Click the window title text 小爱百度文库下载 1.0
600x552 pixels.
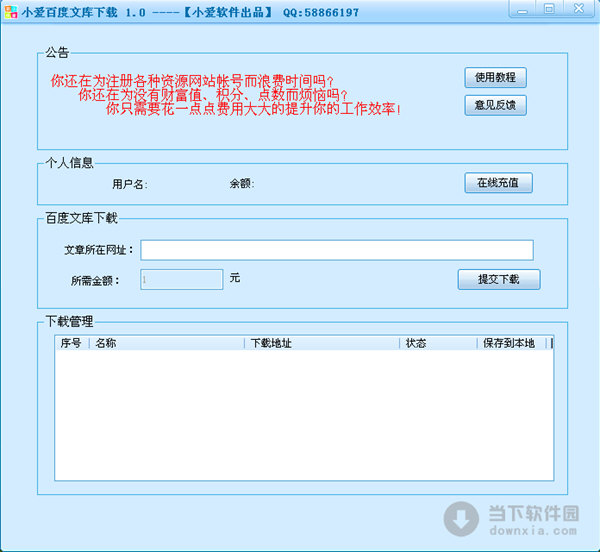83,12
